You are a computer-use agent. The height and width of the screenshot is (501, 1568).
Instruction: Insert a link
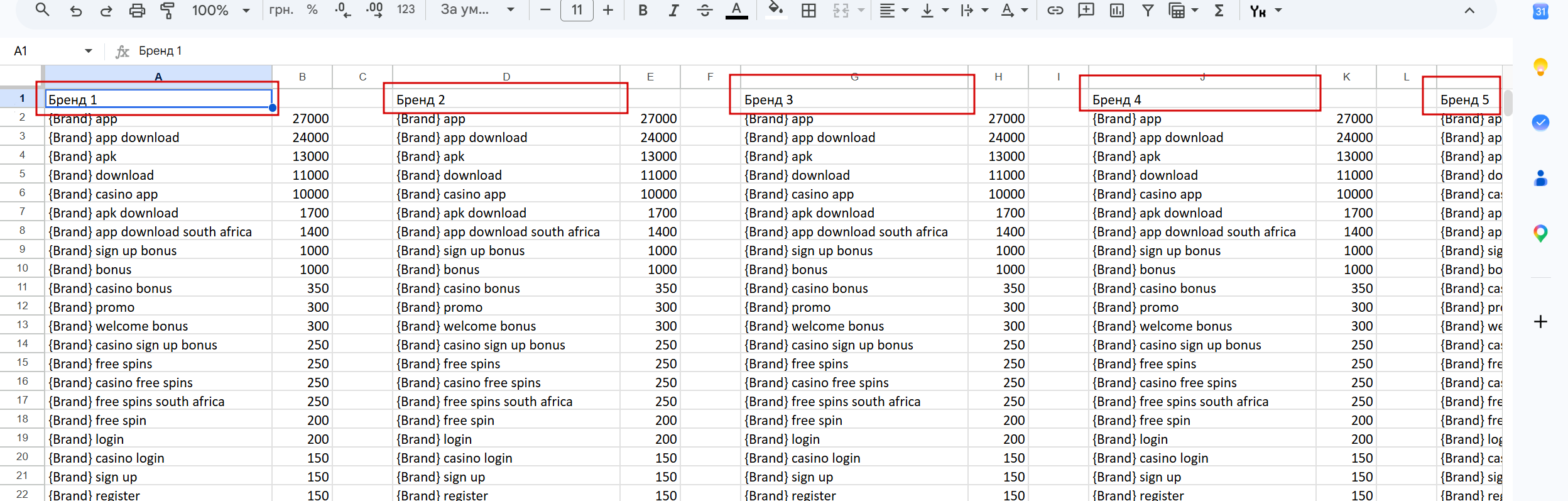1055,10
